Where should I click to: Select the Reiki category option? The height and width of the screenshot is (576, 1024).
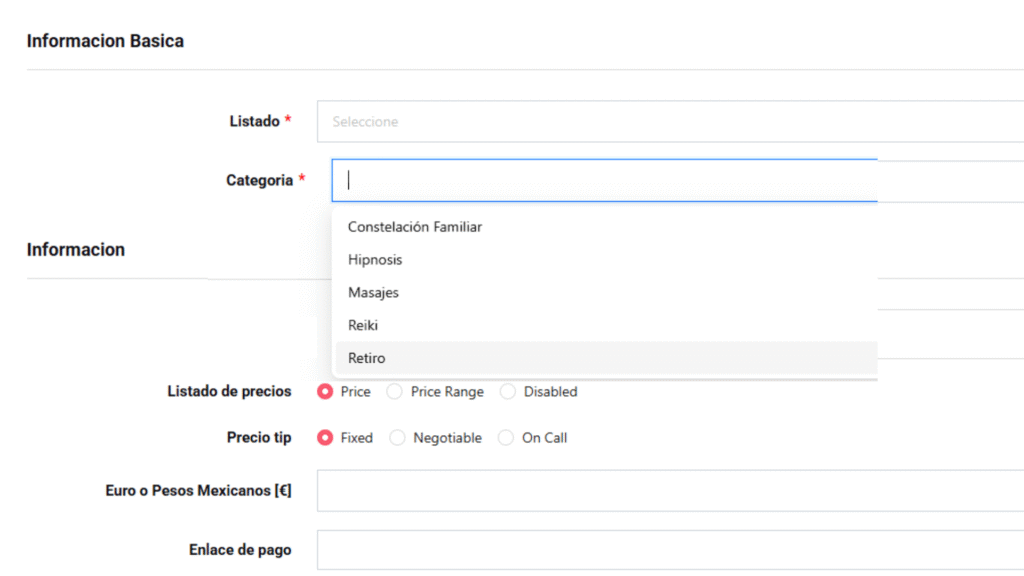coord(363,326)
